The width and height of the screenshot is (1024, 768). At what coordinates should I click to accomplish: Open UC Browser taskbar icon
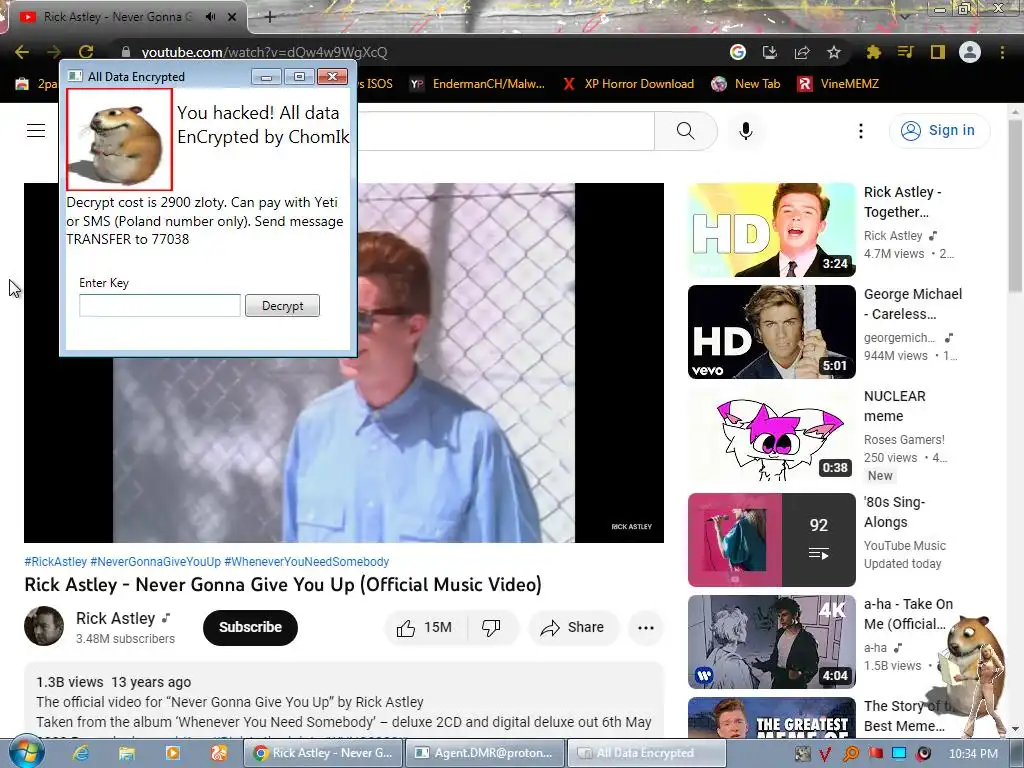click(219, 753)
